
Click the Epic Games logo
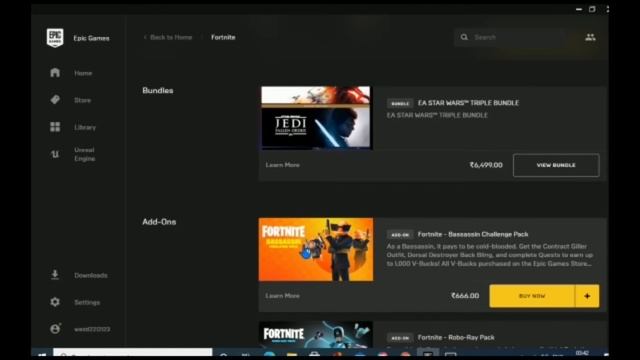[55, 38]
